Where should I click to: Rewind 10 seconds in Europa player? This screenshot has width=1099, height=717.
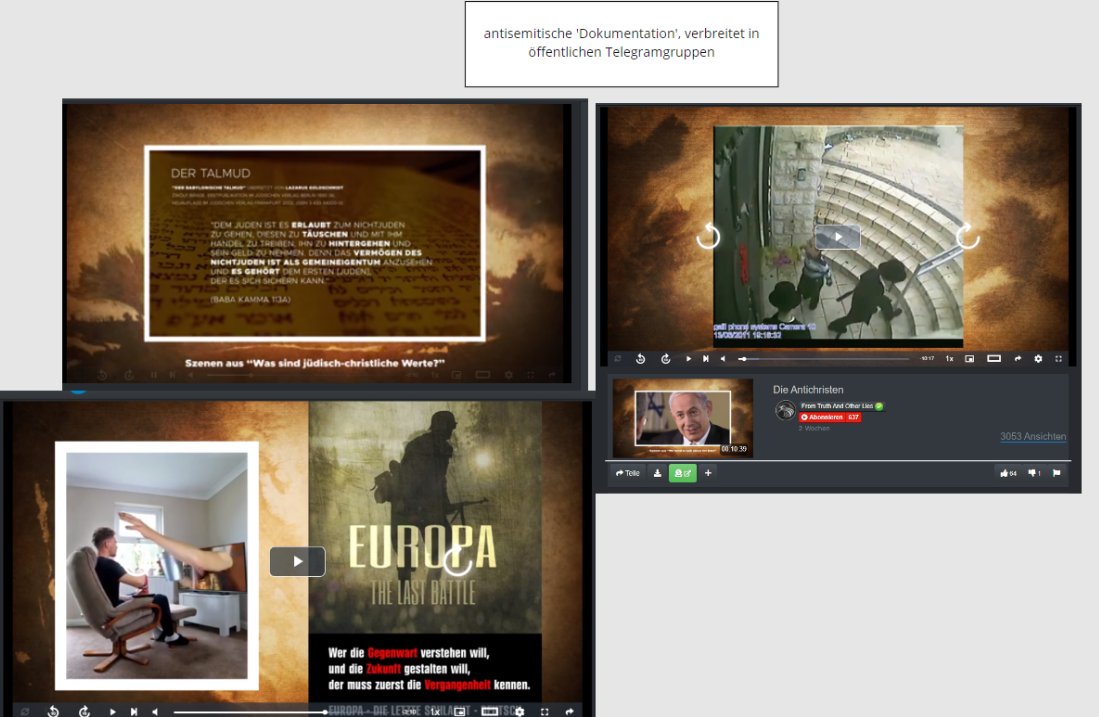(53, 711)
